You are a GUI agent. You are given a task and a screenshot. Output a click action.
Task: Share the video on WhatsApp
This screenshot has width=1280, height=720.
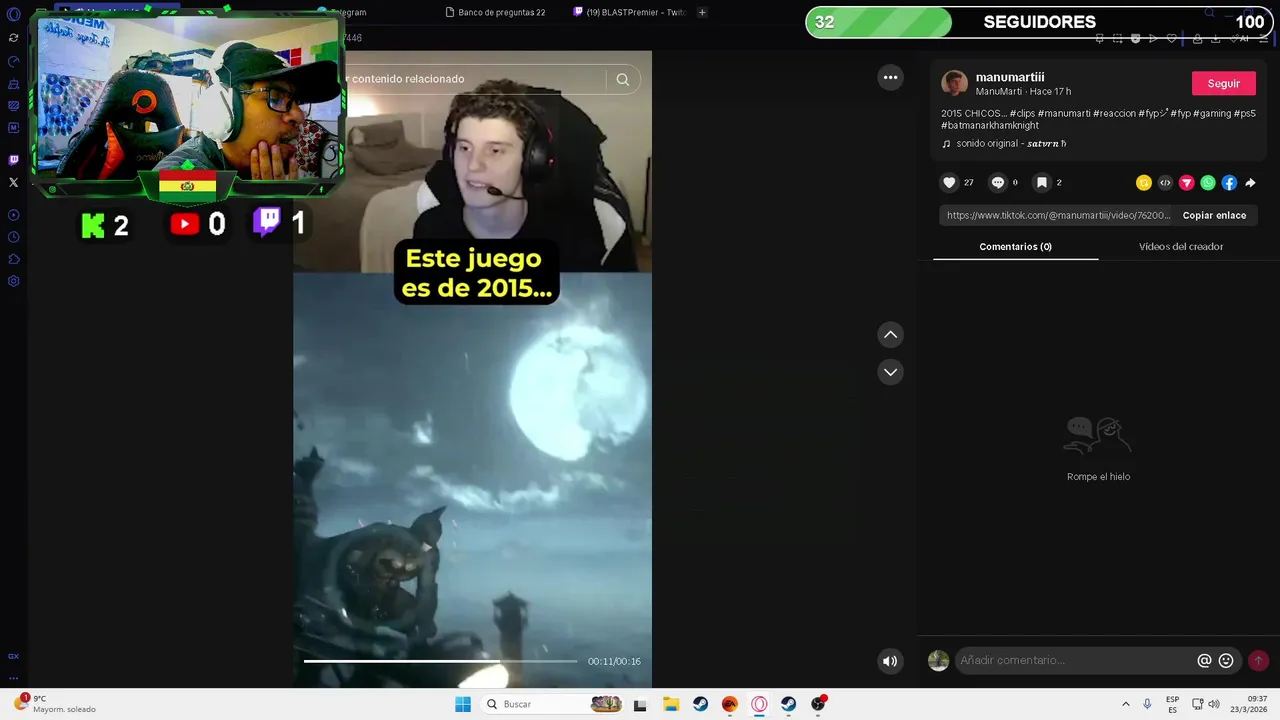point(1208,183)
